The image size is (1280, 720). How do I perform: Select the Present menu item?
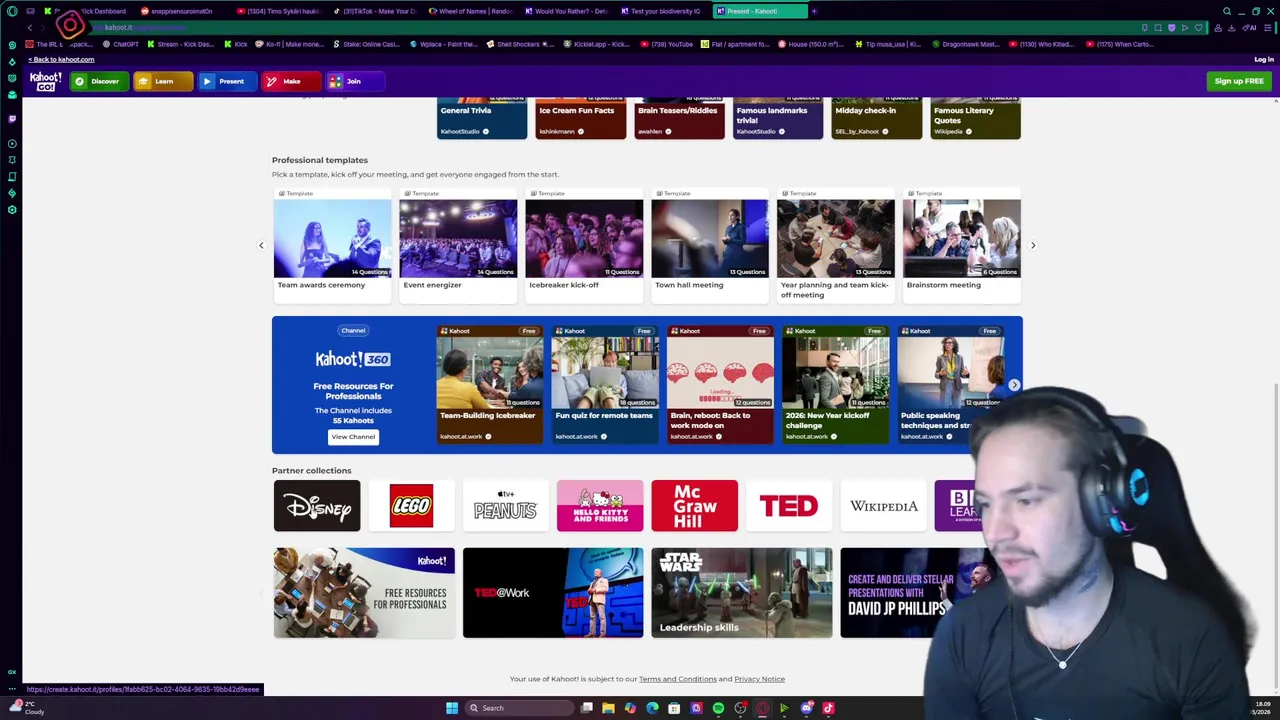tap(227, 81)
